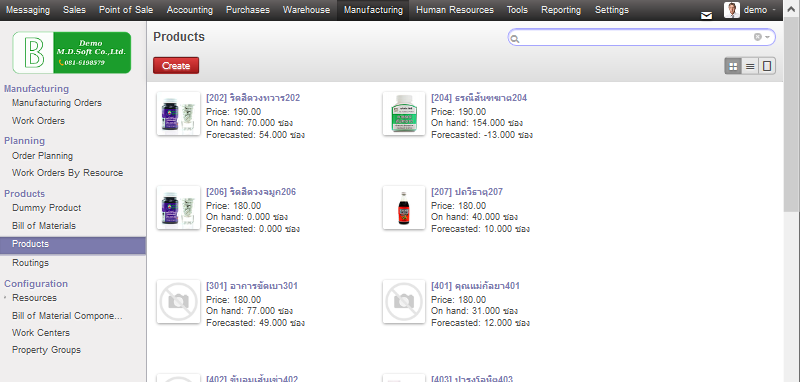
Task: Open Work Orders in sidebar
Action: pyautogui.click(x=38, y=121)
